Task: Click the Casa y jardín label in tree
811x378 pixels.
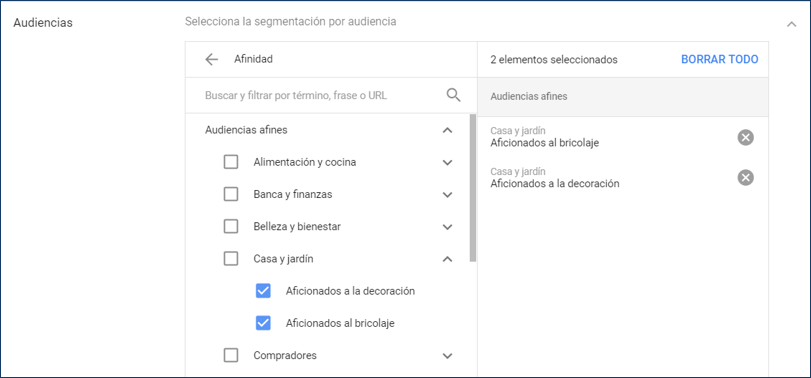Action: coord(283,259)
